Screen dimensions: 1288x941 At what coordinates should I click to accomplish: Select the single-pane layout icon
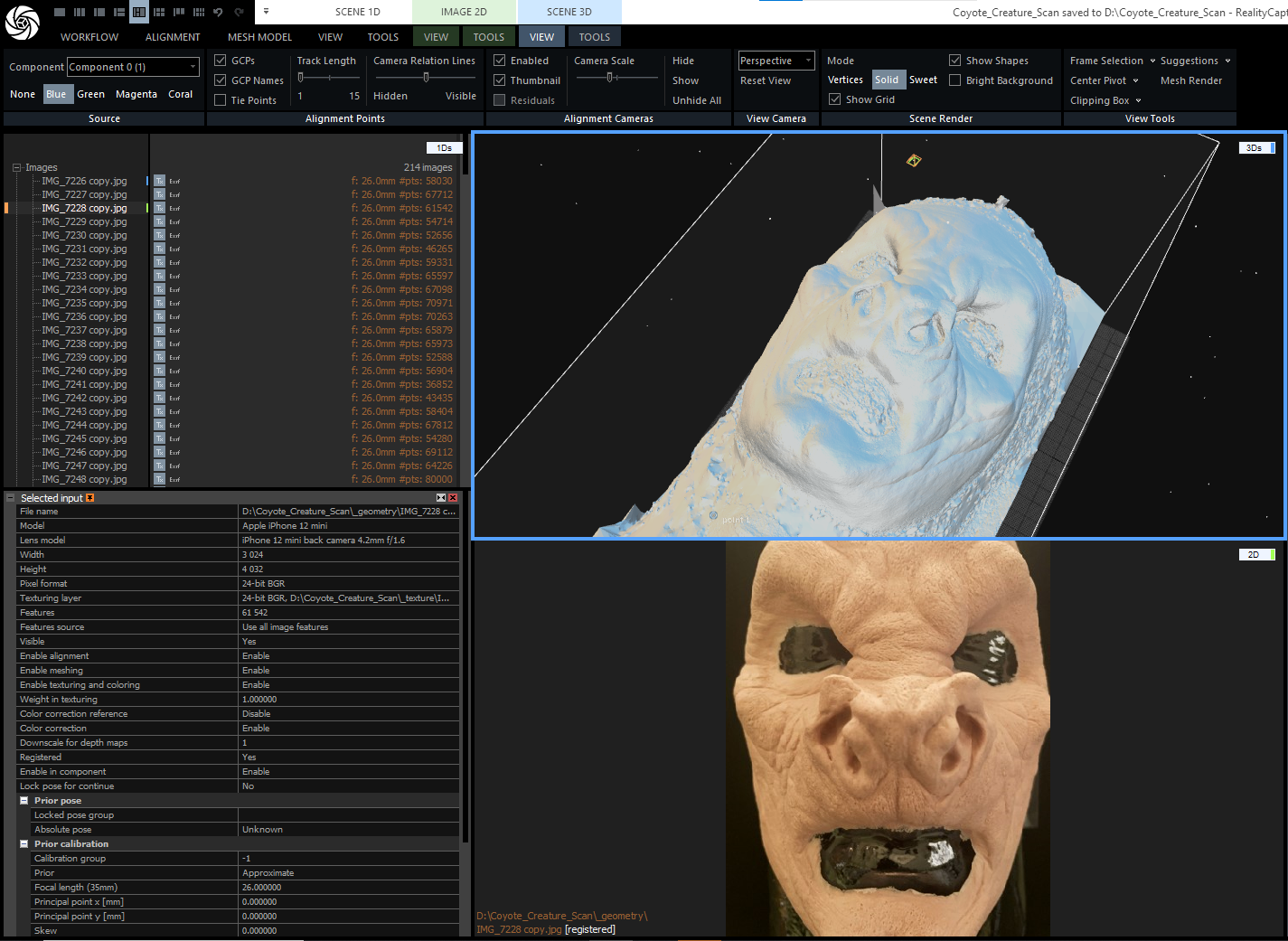(59, 13)
